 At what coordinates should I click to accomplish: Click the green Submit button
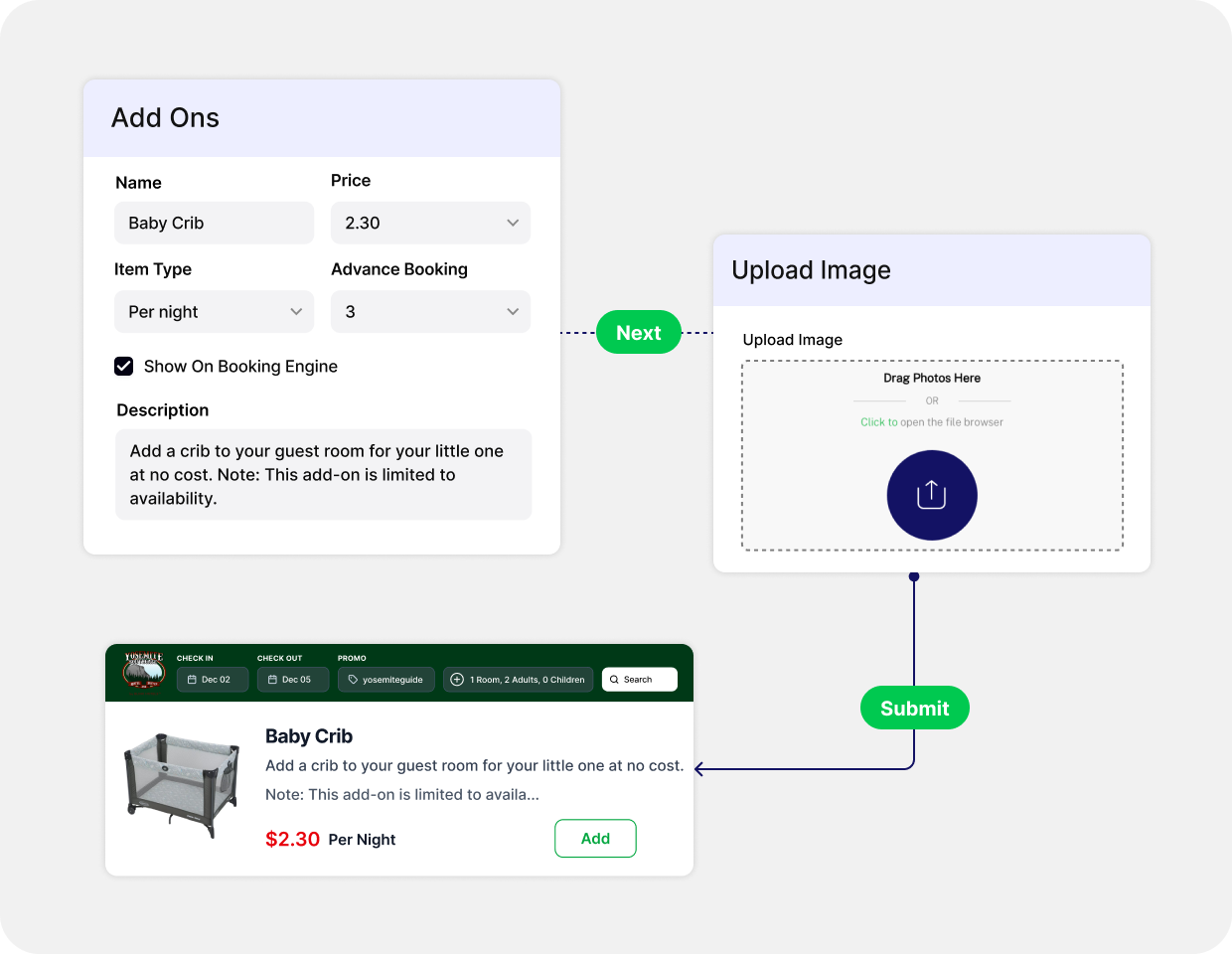point(915,708)
